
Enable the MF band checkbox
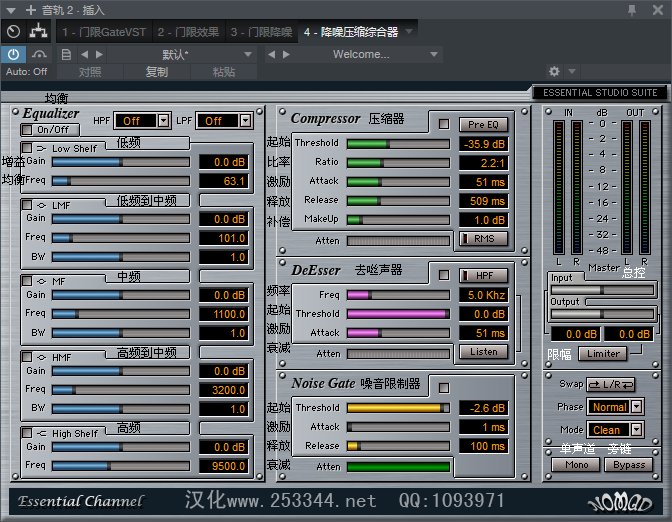[x=27, y=281]
